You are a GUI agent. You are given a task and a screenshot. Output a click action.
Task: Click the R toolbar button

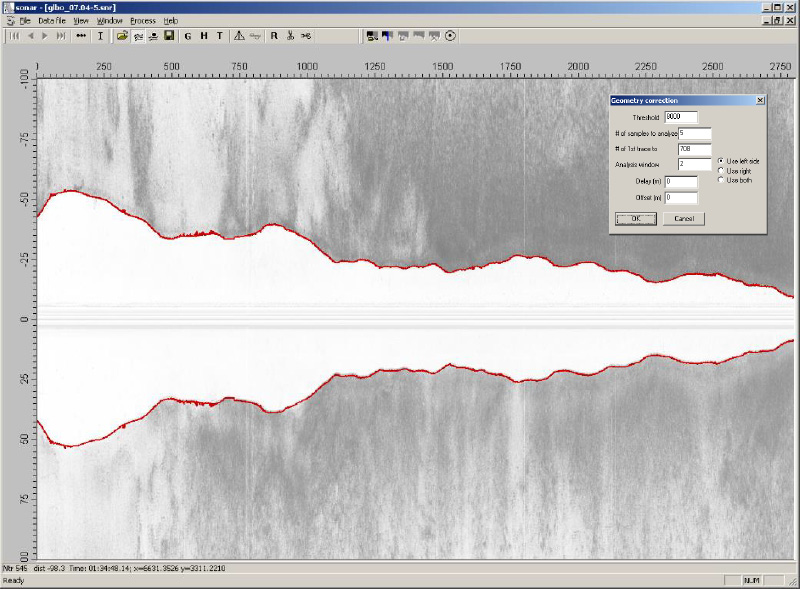click(274, 36)
